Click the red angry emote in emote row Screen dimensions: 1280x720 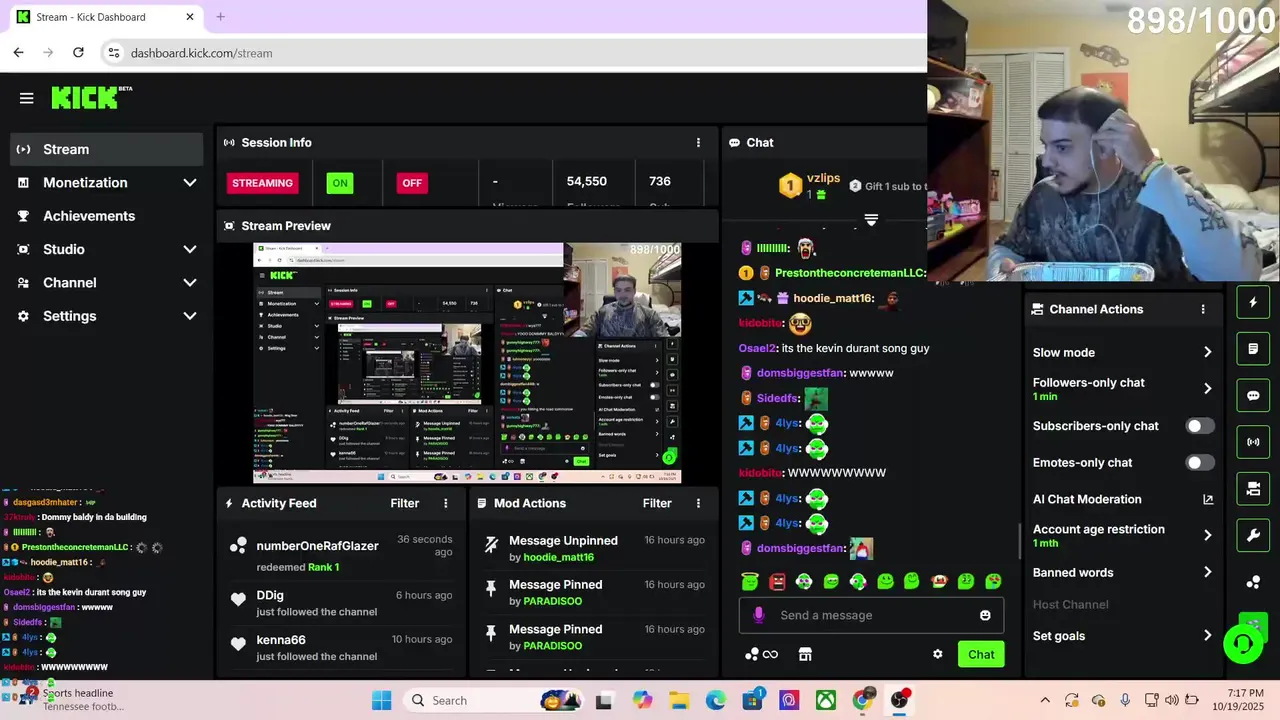click(x=777, y=581)
